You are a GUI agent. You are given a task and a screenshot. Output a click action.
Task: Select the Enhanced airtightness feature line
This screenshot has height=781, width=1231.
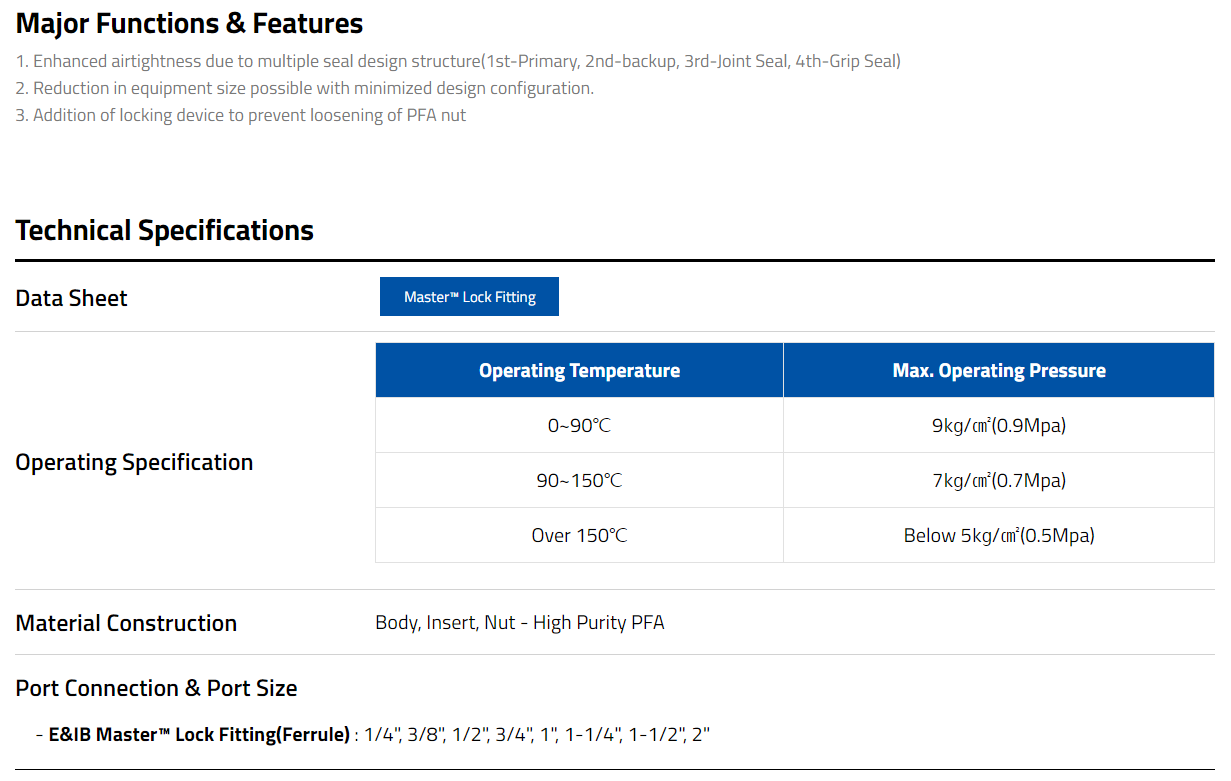[458, 61]
